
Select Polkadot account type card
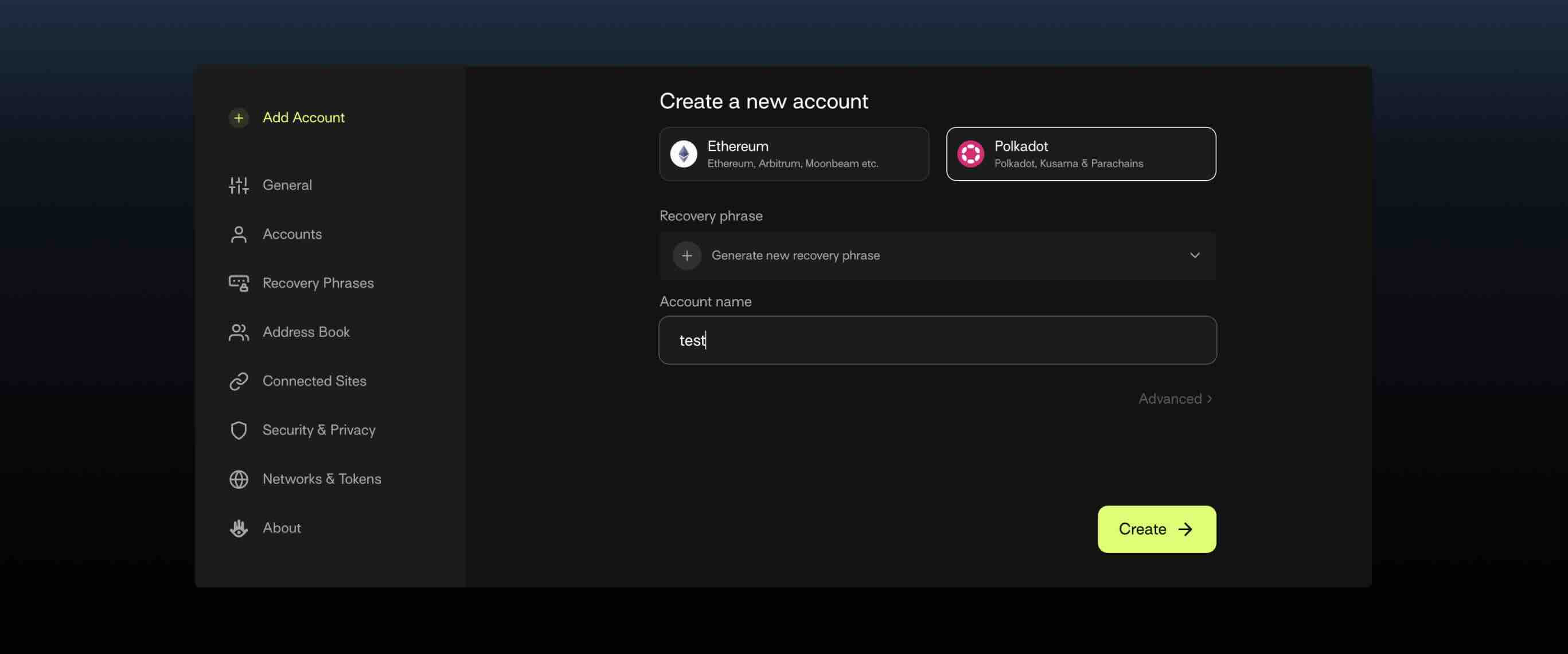[x=1081, y=154]
